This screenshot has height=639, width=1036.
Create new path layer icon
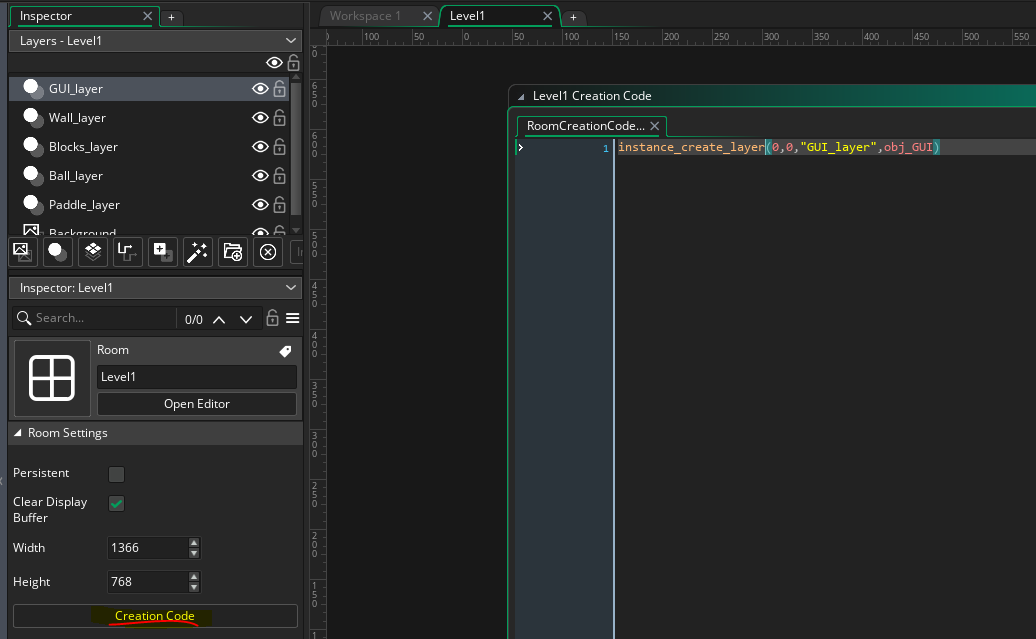128,252
